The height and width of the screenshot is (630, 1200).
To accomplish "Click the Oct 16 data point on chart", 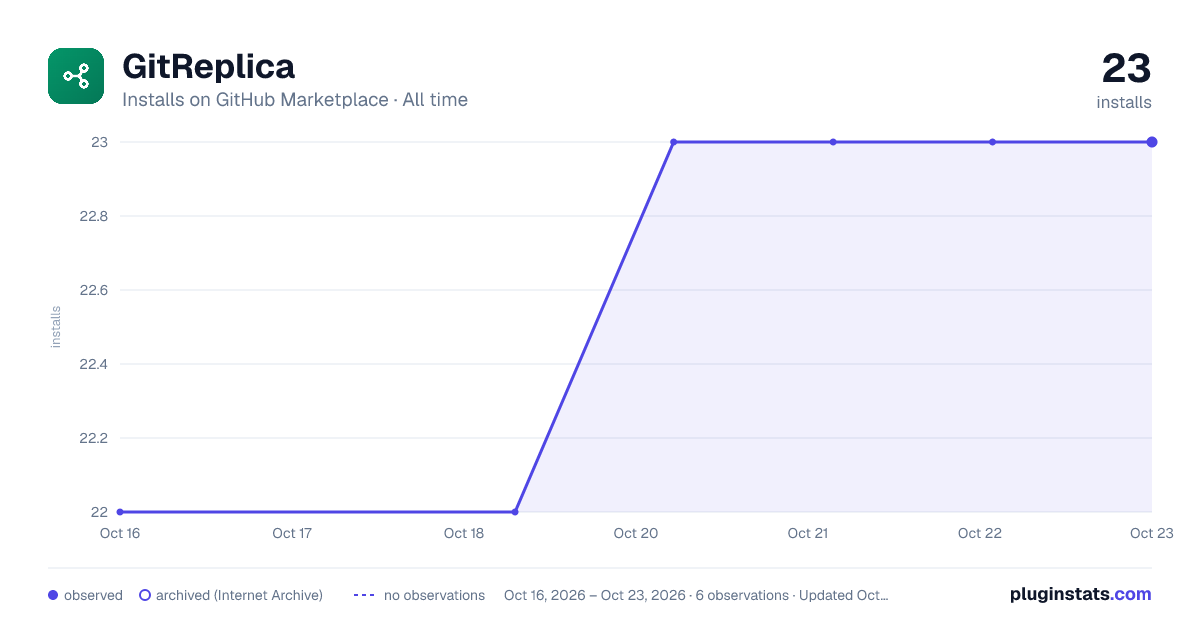I will tap(120, 512).
